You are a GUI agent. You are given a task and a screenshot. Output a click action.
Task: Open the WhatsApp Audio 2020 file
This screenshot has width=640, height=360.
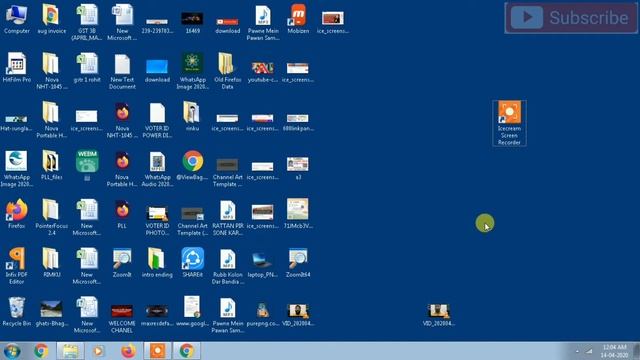point(157,169)
